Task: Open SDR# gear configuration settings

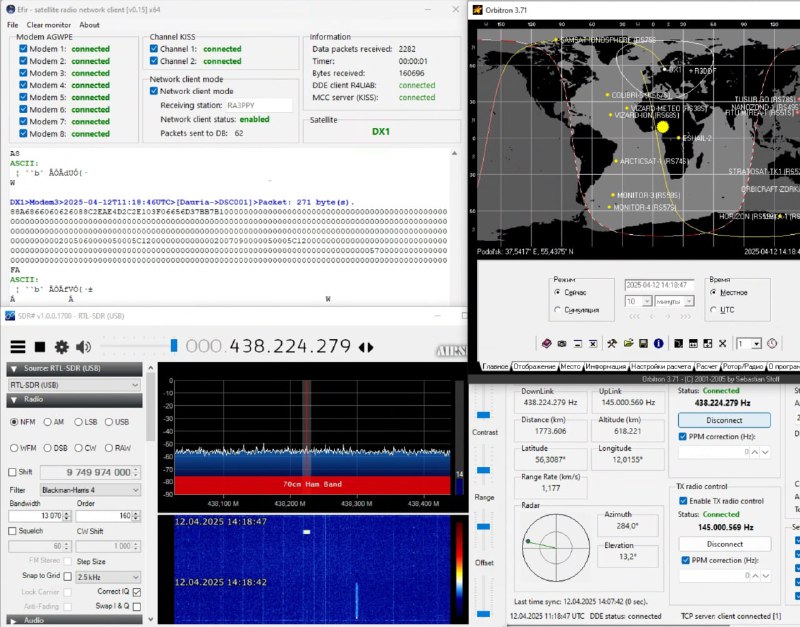Action: 61,347
